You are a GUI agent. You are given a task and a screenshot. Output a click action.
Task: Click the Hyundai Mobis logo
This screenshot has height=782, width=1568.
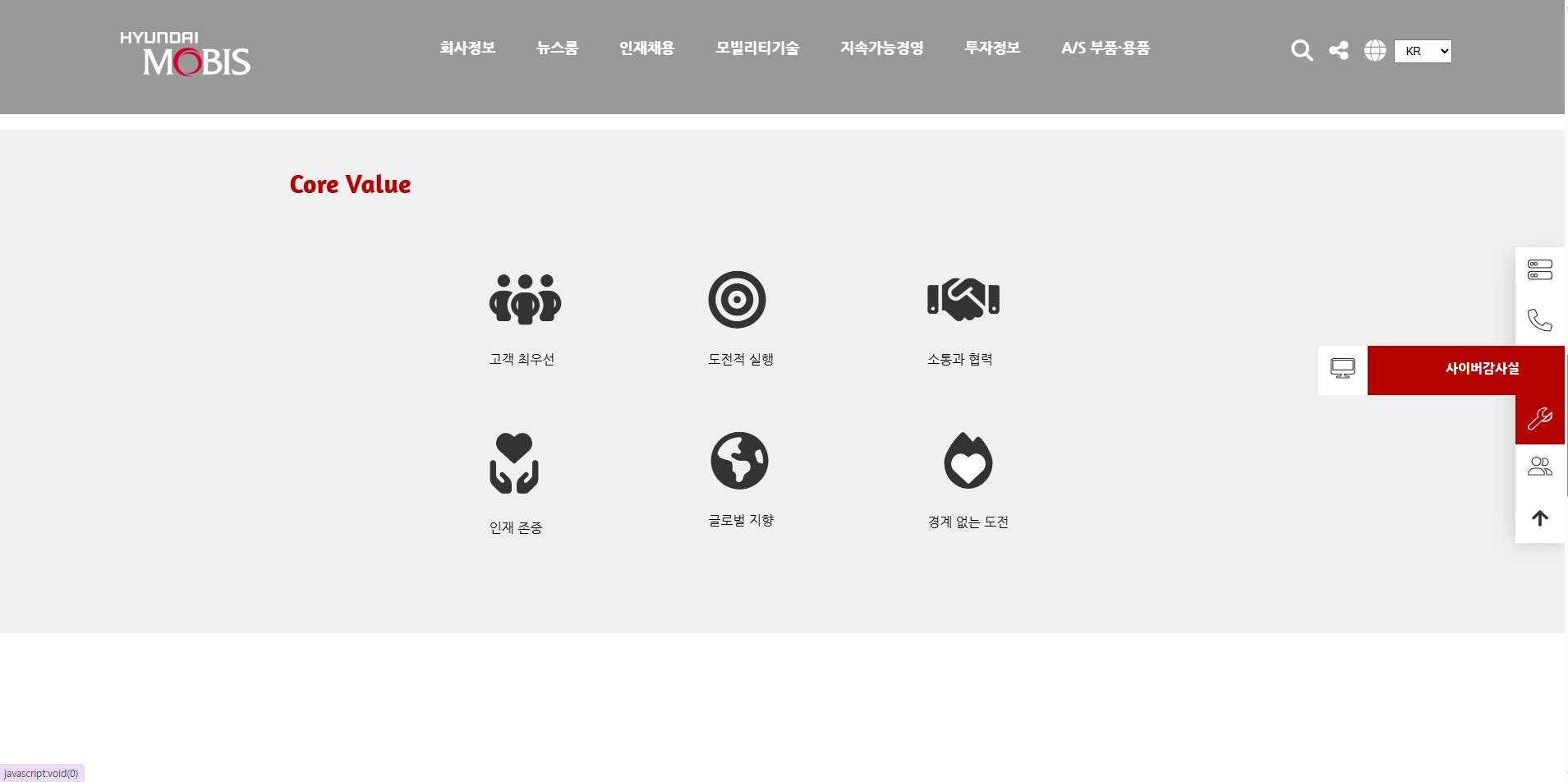click(185, 55)
